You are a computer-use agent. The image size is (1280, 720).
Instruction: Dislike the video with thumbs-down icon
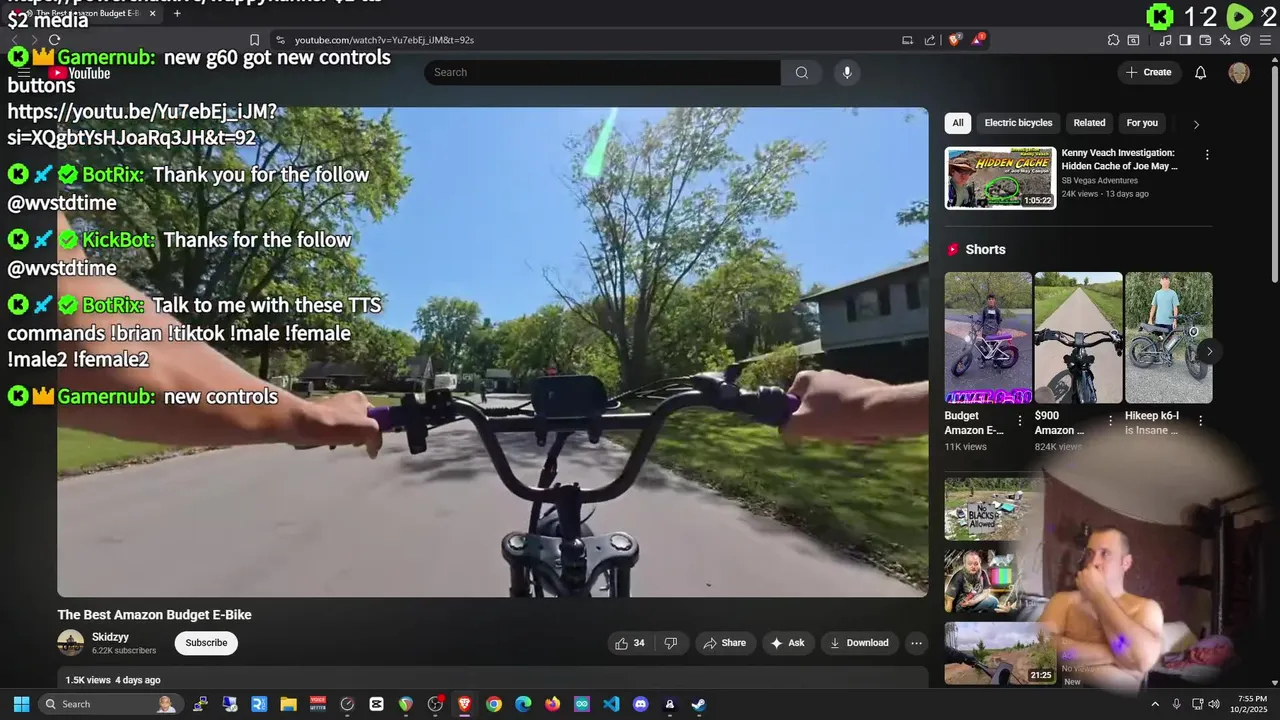pos(671,643)
